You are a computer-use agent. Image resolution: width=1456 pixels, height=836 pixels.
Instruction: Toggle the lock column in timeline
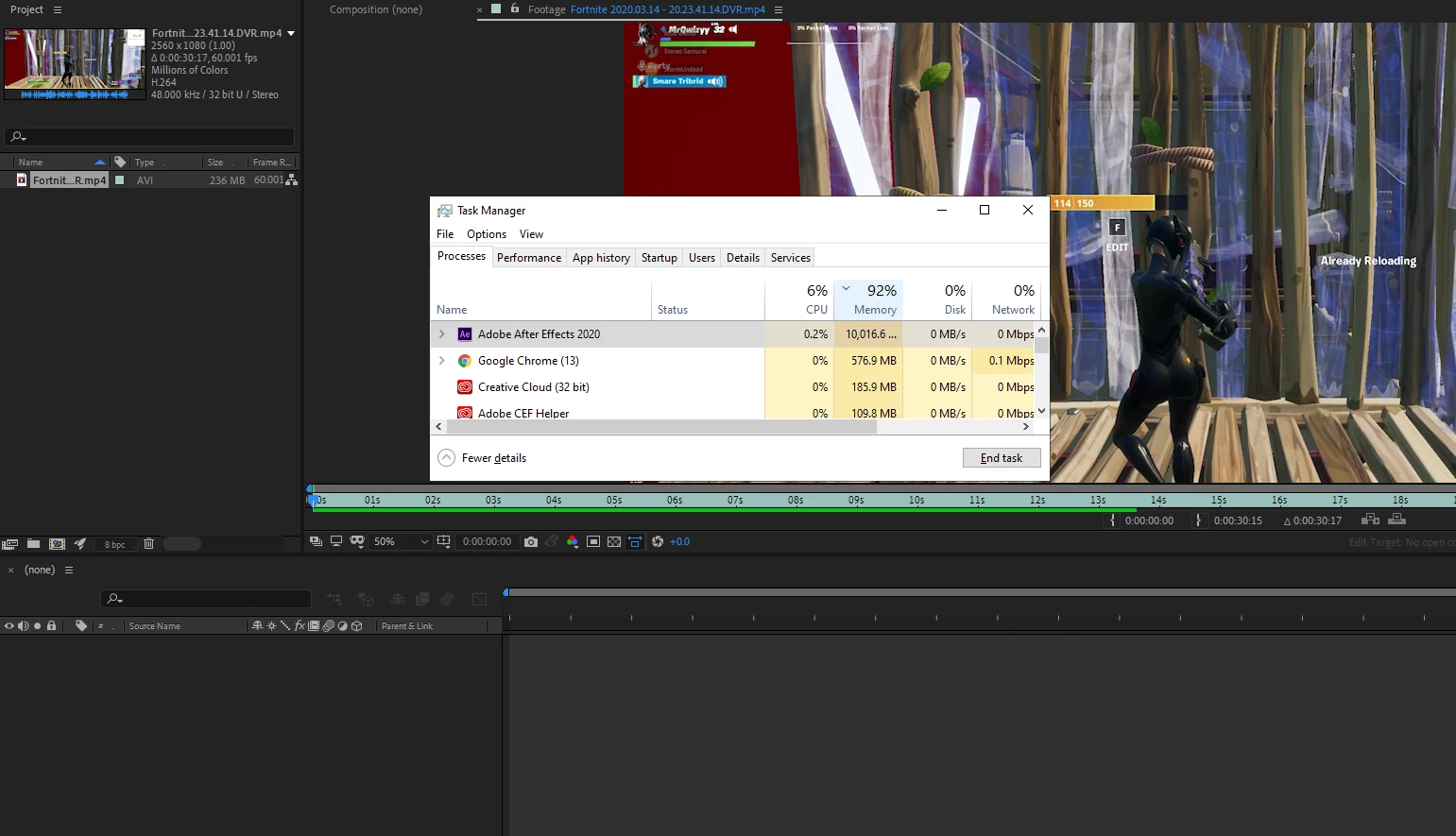(52, 625)
